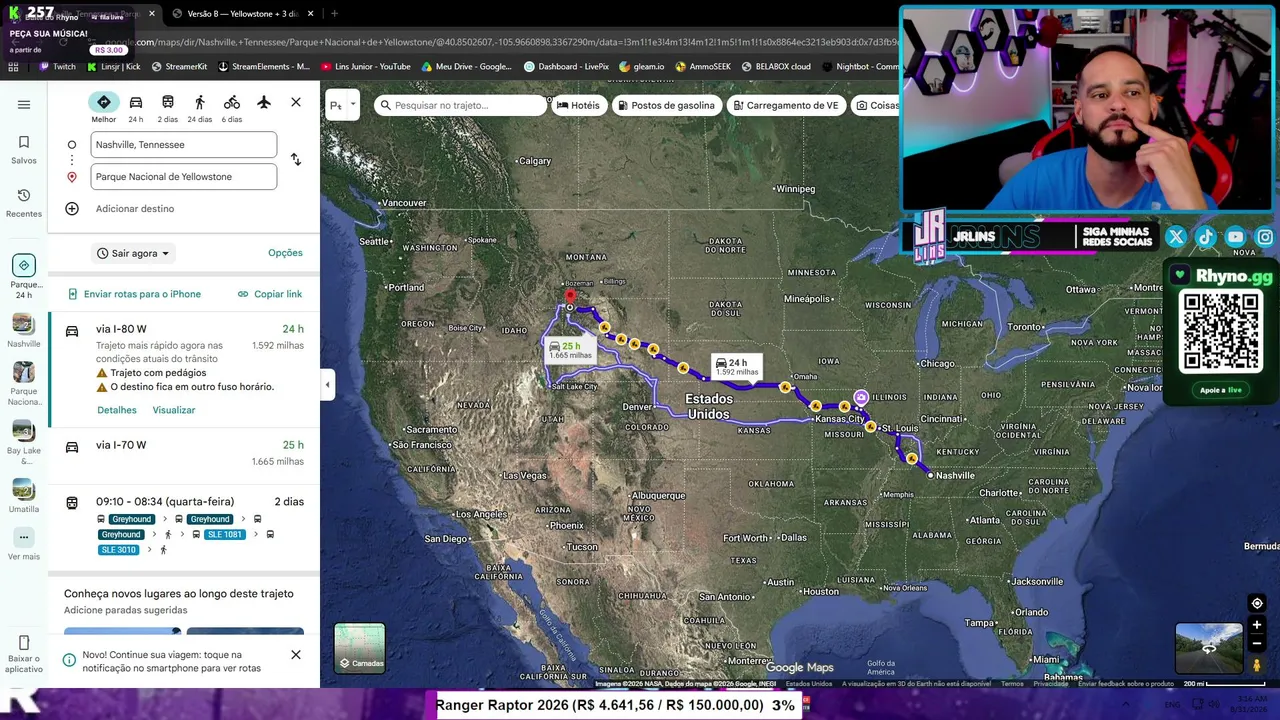Open the Umatilla recent place in sidebar
The width and height of the screenshot is (1280, 720).
coord(24,496)
